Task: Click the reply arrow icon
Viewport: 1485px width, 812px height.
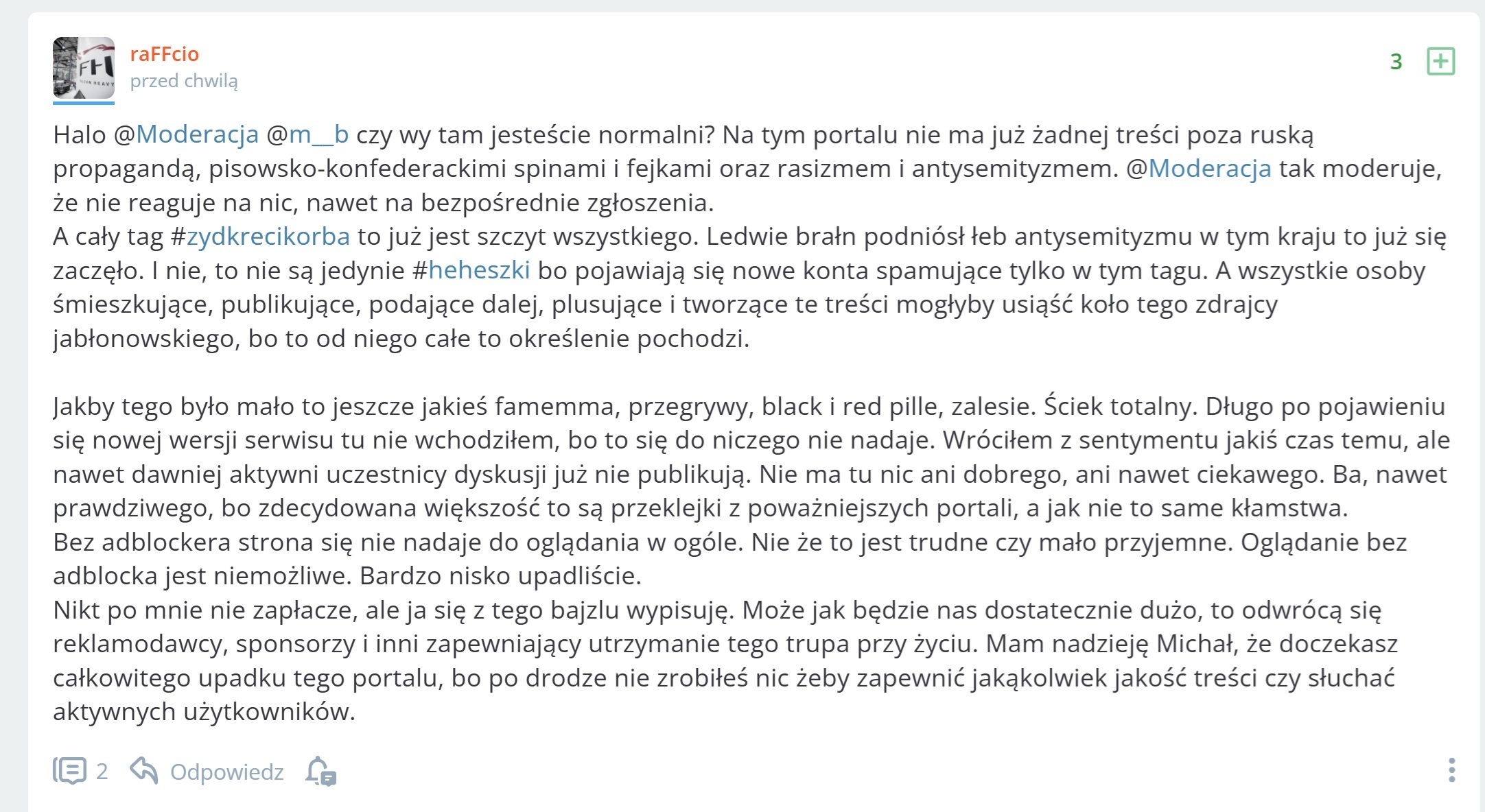Action: tap(144, 770)
